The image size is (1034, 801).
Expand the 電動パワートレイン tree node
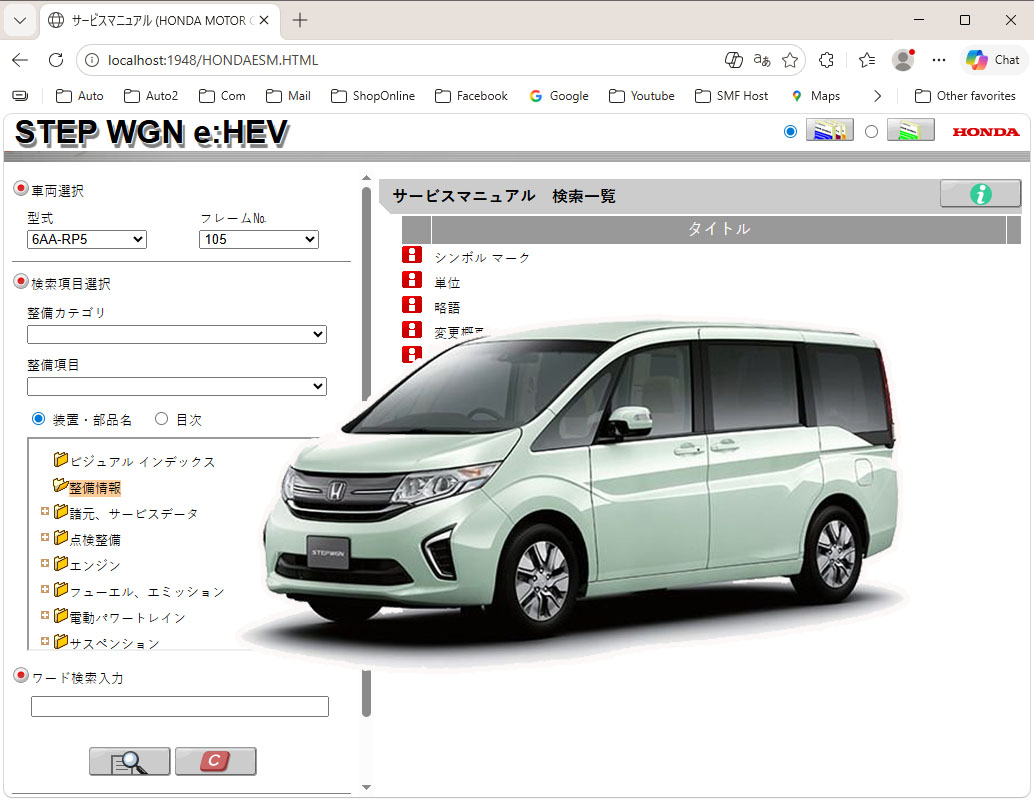(45, 615)
